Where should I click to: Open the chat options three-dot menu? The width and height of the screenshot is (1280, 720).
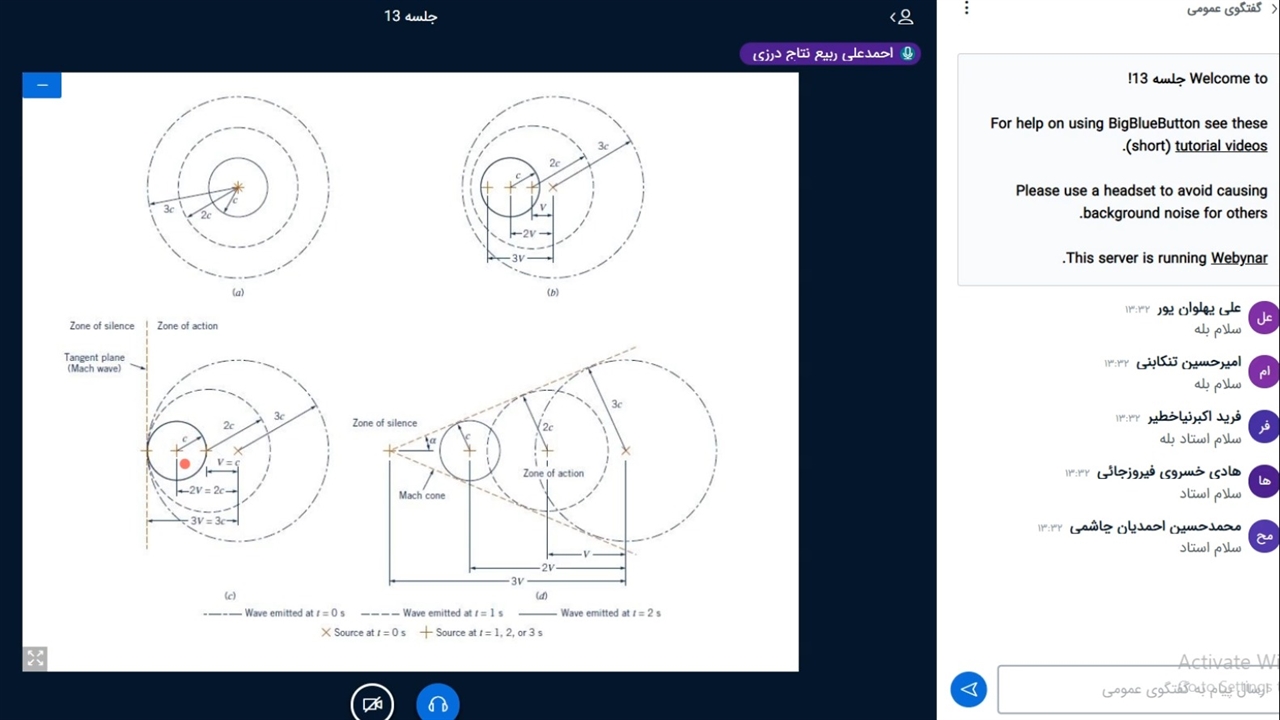966,9
